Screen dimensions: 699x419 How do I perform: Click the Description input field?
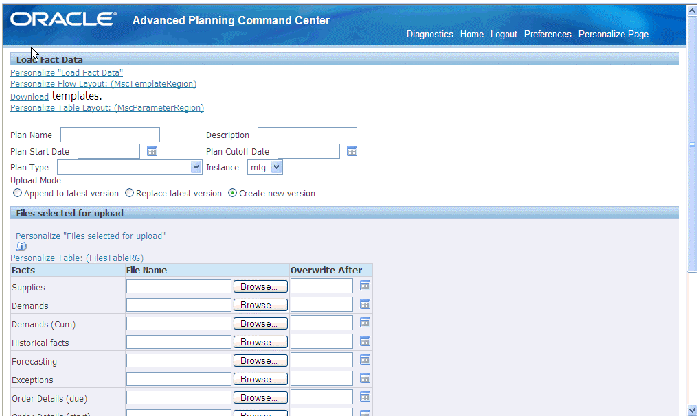tap(307, 135)
